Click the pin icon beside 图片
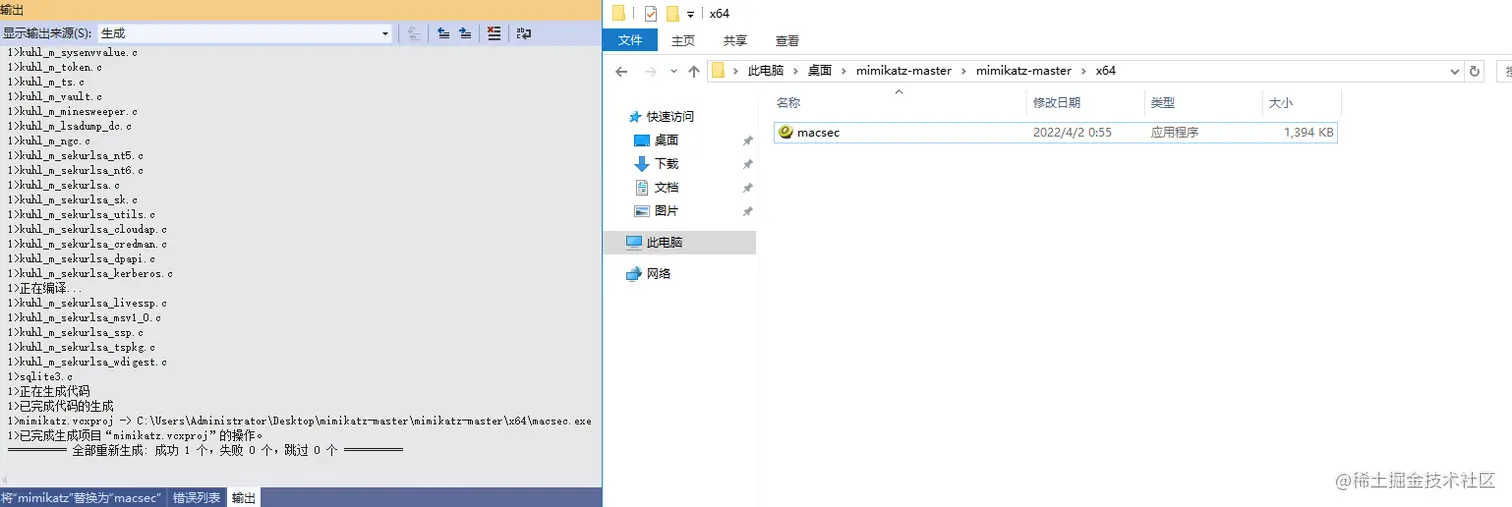 (x=747, y=211)
